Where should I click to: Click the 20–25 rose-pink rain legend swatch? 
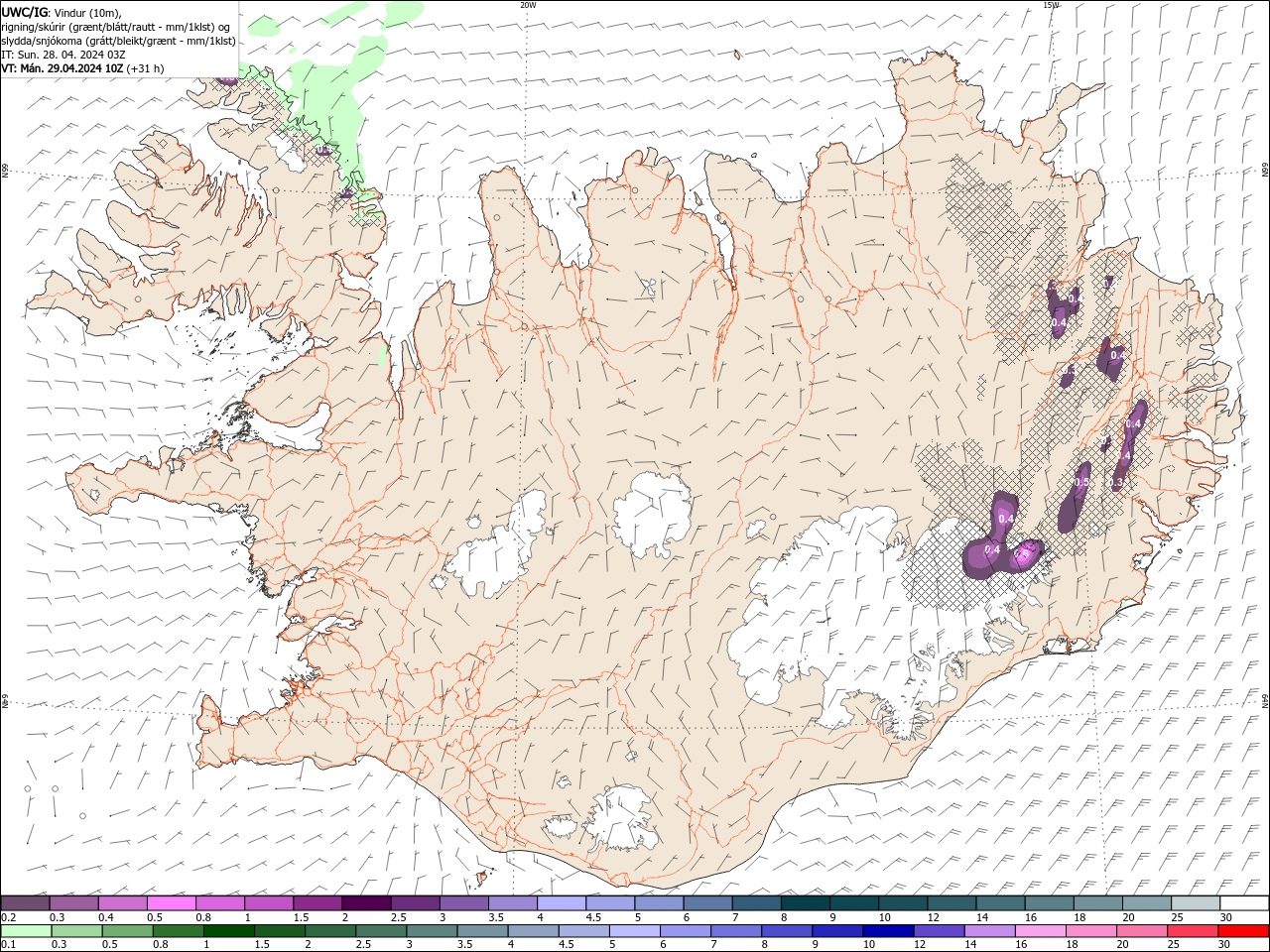click(x=1141, y=931)
